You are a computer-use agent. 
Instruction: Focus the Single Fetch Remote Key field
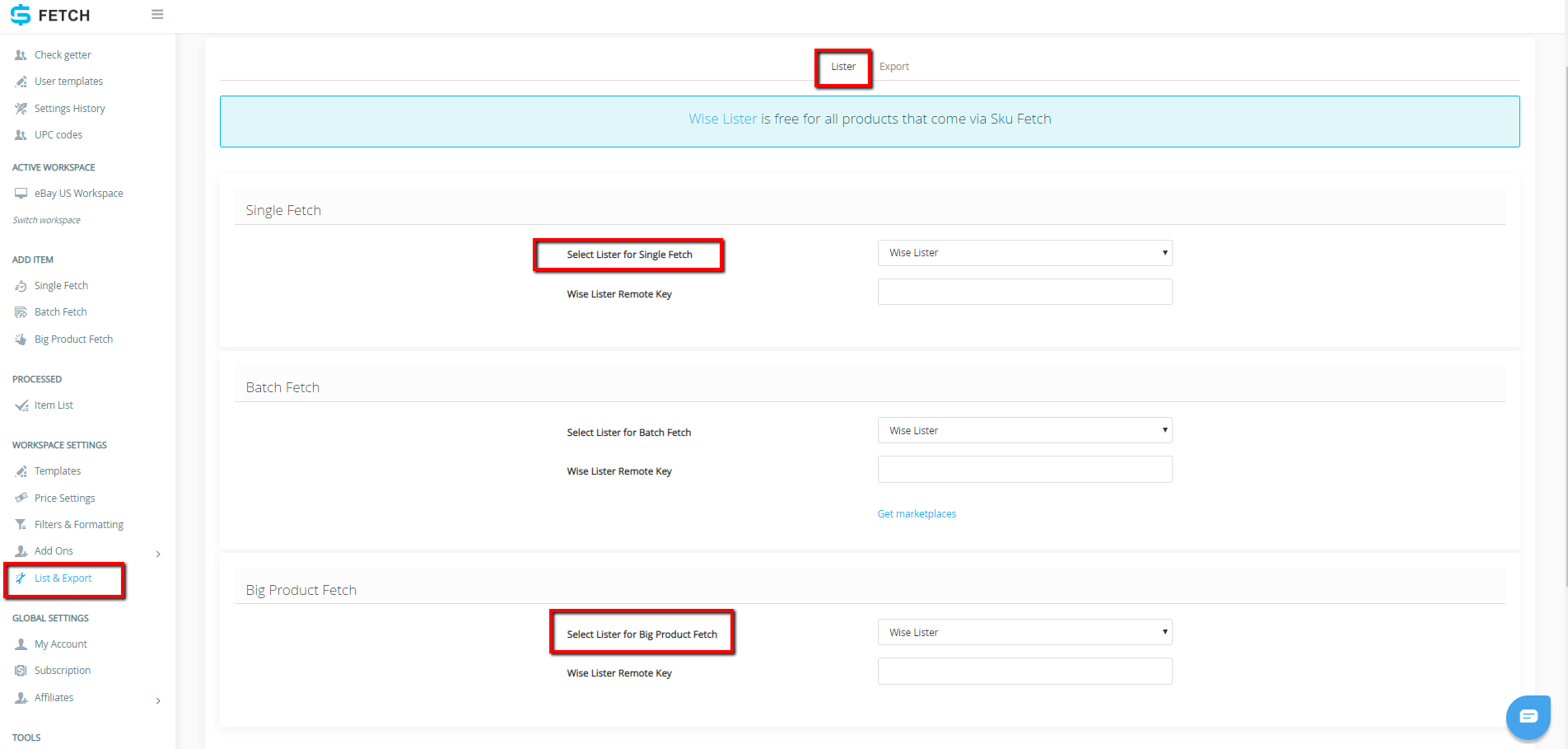1024,292
